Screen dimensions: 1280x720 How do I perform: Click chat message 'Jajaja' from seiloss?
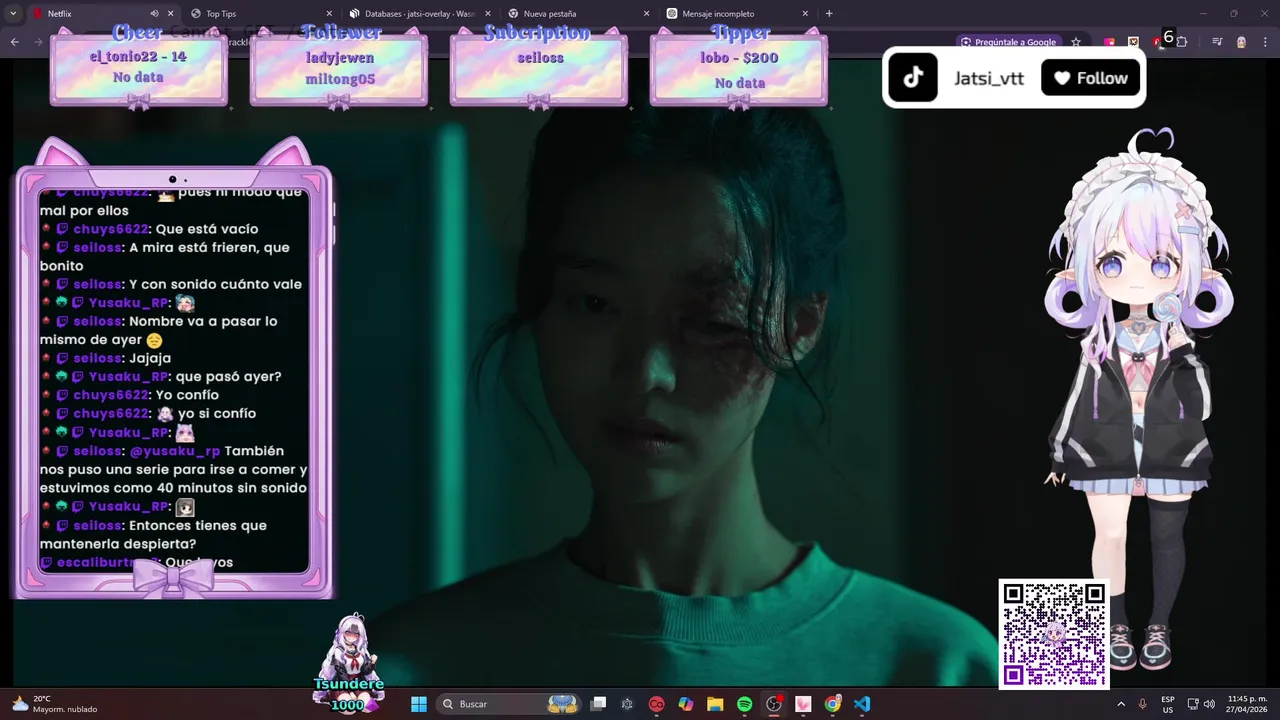(x=150, y=358)
